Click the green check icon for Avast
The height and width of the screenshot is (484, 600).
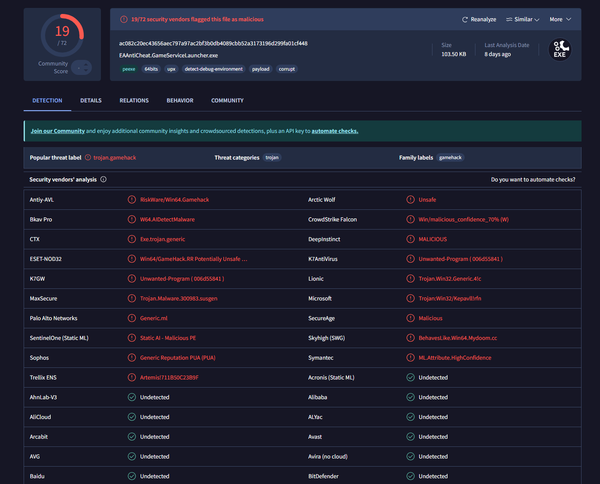[411, 437]
